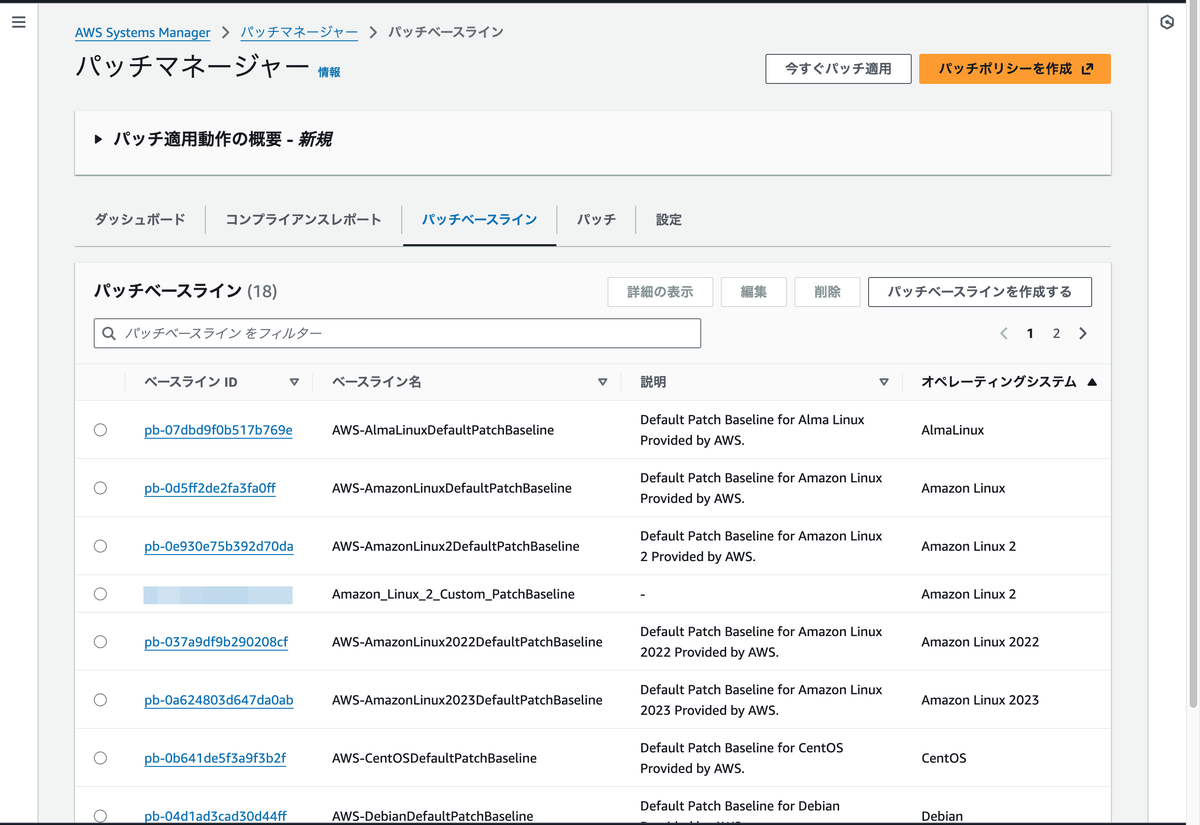Image resolution: width=1200 pixels, height=825 pixels.
Task: Open baseline pb-037a9df9b290208cf
Action: pos(216,642)
